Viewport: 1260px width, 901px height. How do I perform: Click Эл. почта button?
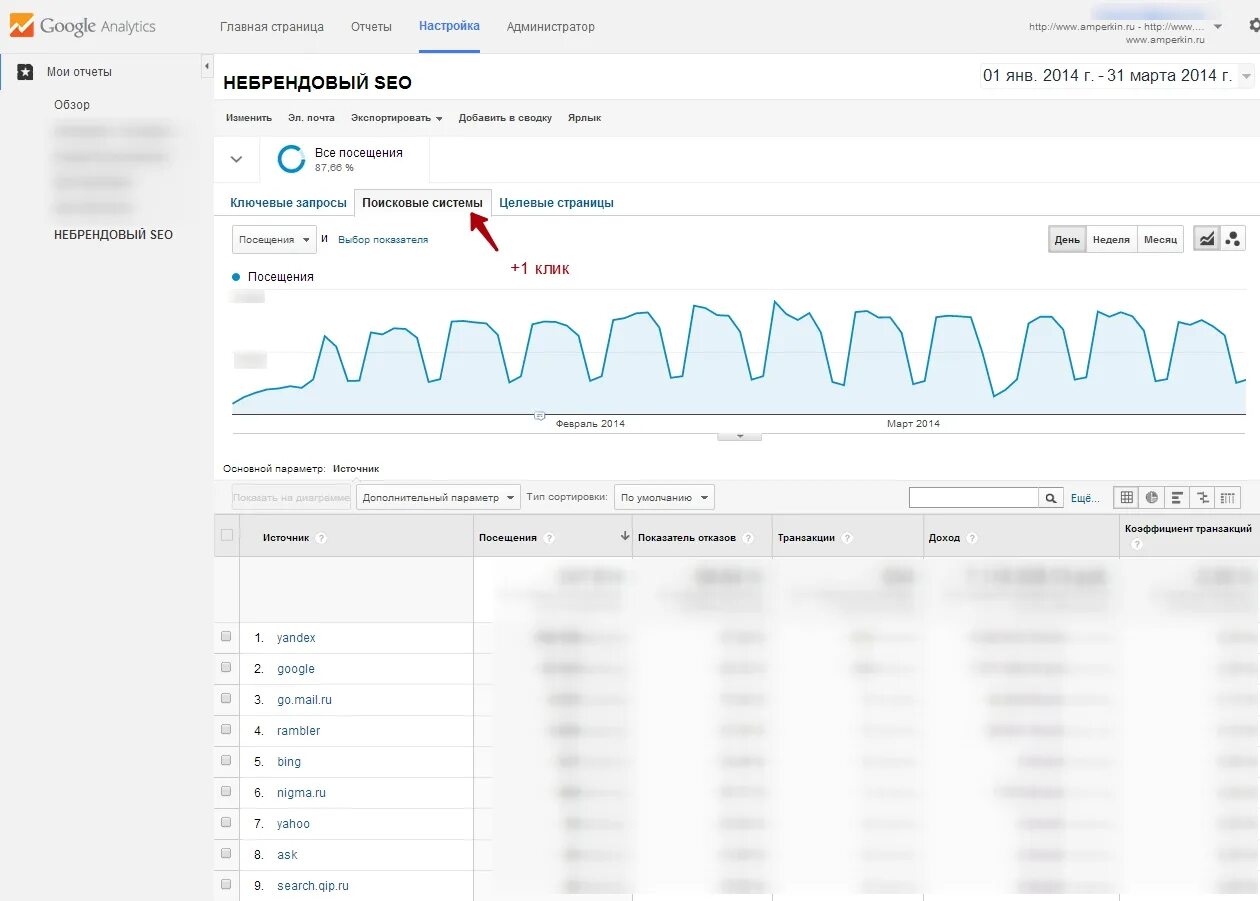[311, 118]
